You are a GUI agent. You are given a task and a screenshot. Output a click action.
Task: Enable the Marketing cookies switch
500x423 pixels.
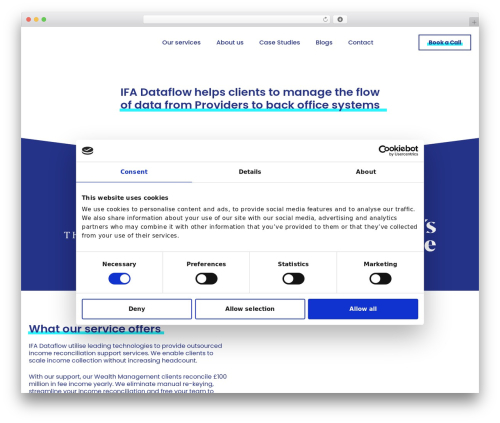coord(380,279)
